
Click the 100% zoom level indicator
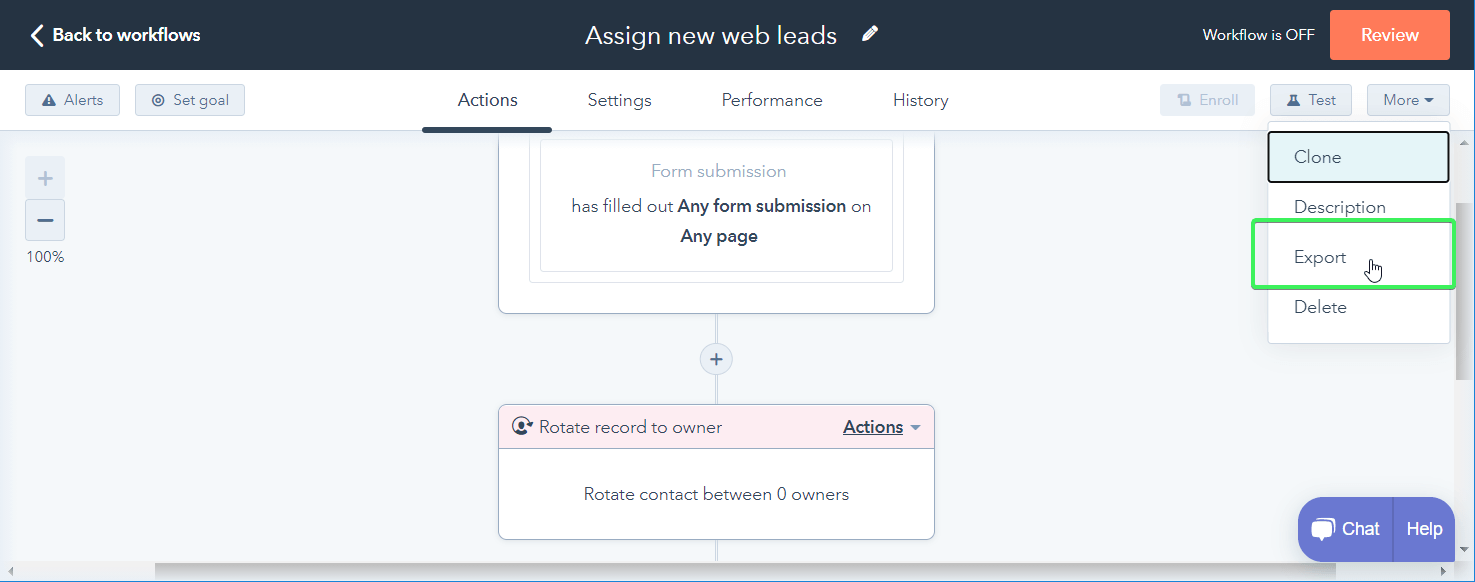click(44, 256)
